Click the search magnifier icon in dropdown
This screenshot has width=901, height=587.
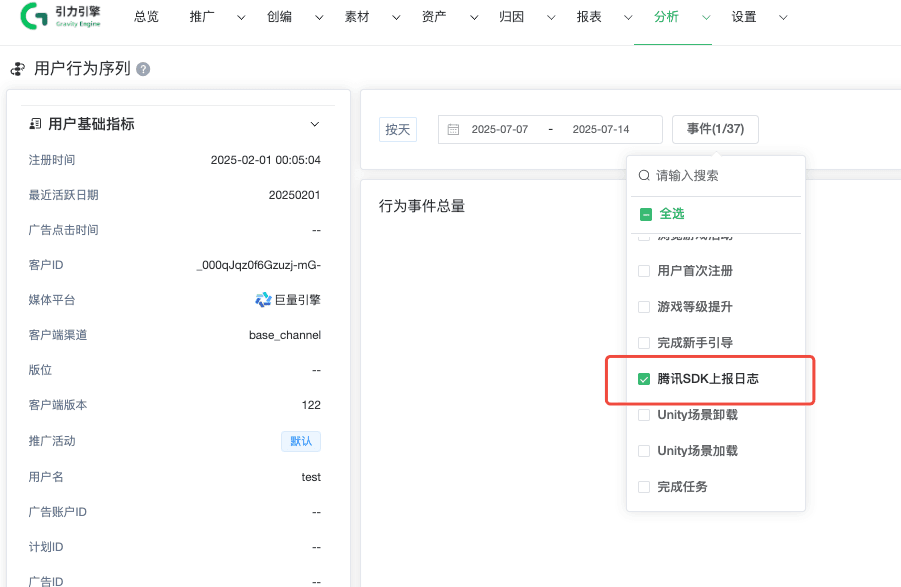(x=644, y=176)
